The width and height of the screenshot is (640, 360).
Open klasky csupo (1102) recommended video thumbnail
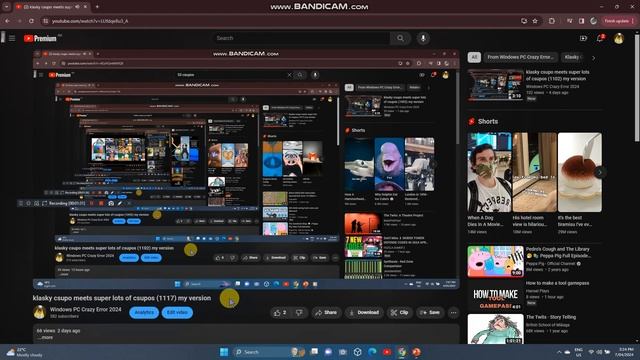(x=495, y=85)
